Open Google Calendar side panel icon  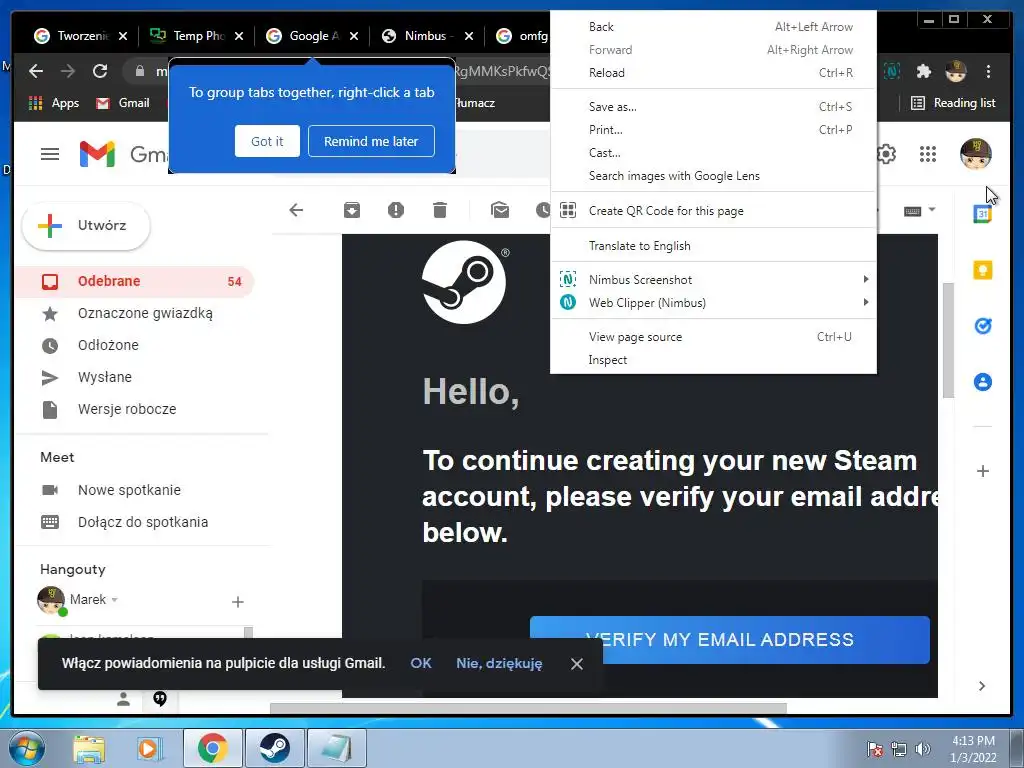click(982, 214)
